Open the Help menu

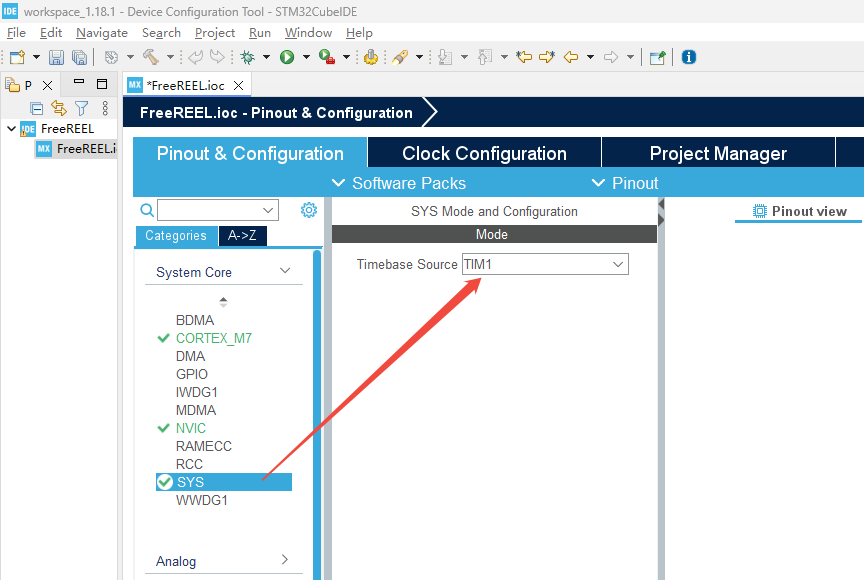click(359, 33)
